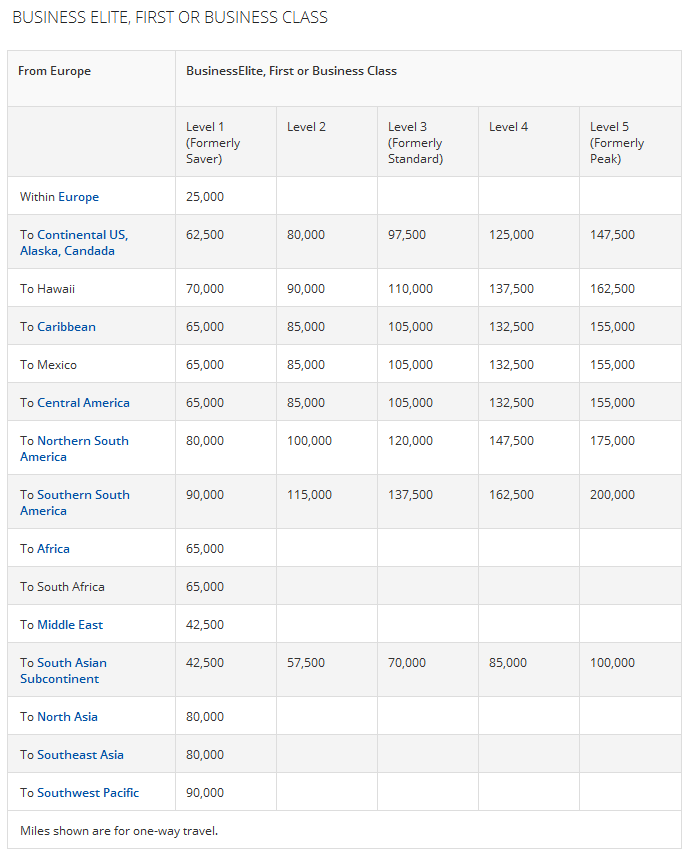The width and height of the screenshot is (686, 853).
Task: Follow the Central America link
Action: click(x=83, y=403)
